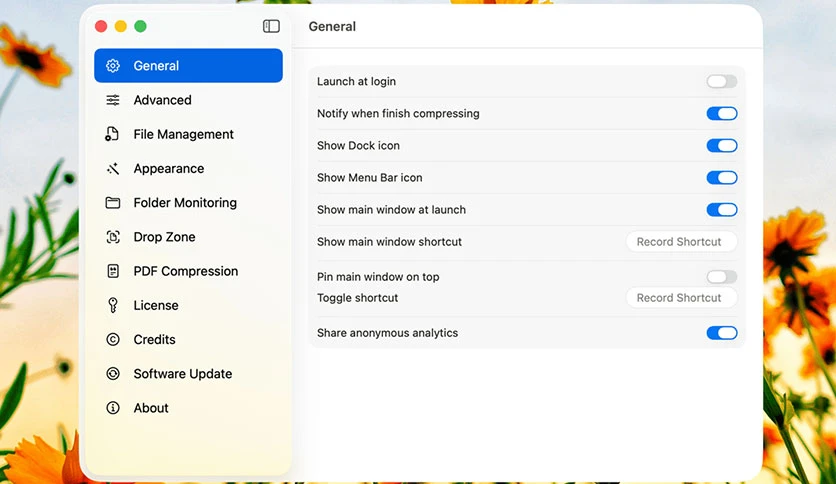Click the Drop Zone viewfinder icon
This screenshot has height=484, width=836.
[x=112, y=237]
